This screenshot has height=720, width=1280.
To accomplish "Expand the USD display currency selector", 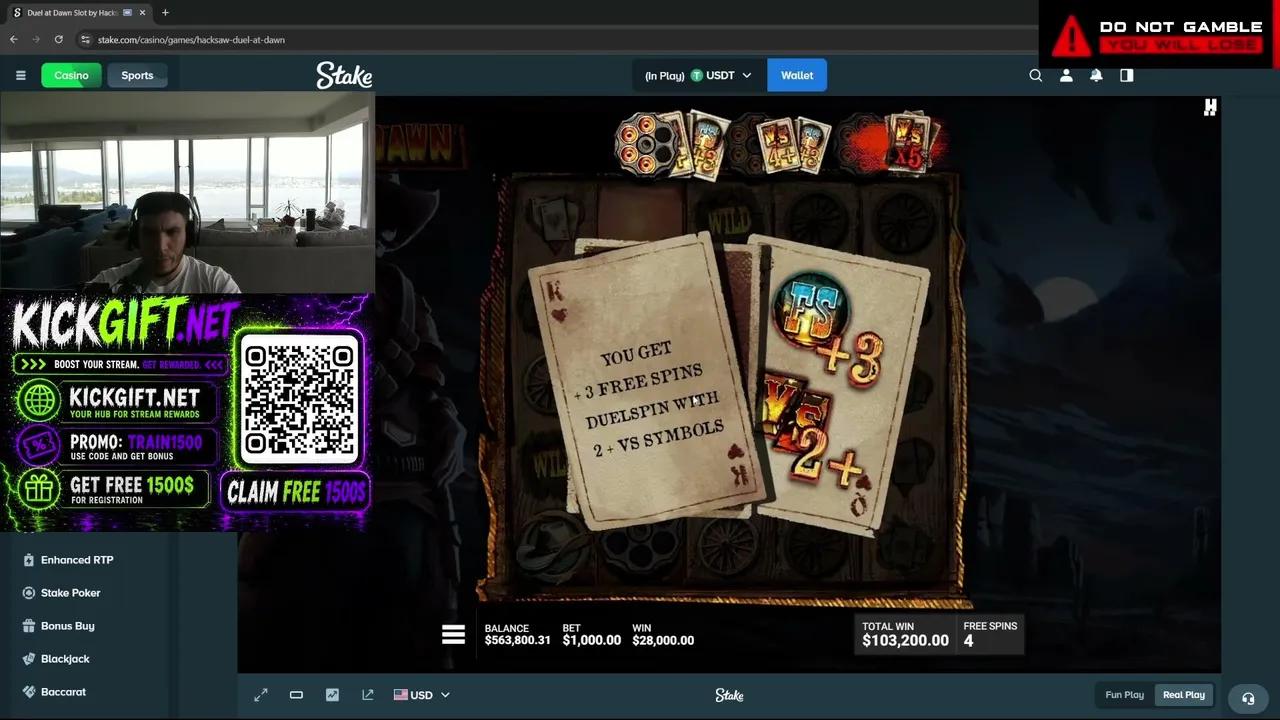I will pyautogui.click(x=421, y=695).
